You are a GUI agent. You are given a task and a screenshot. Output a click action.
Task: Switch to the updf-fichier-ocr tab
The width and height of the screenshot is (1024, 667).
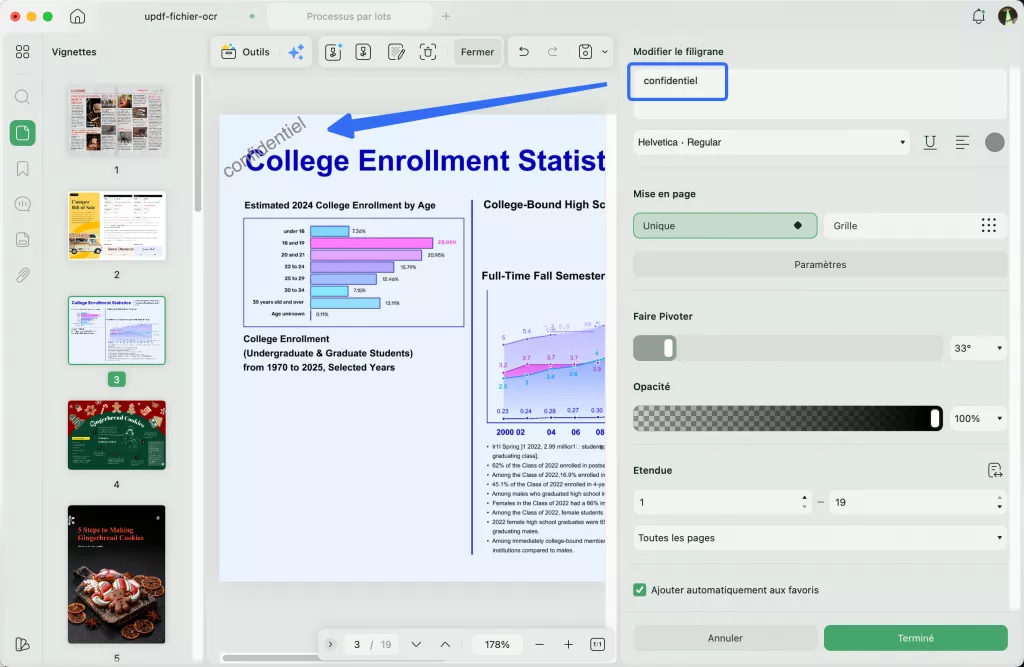coord(181,16)
